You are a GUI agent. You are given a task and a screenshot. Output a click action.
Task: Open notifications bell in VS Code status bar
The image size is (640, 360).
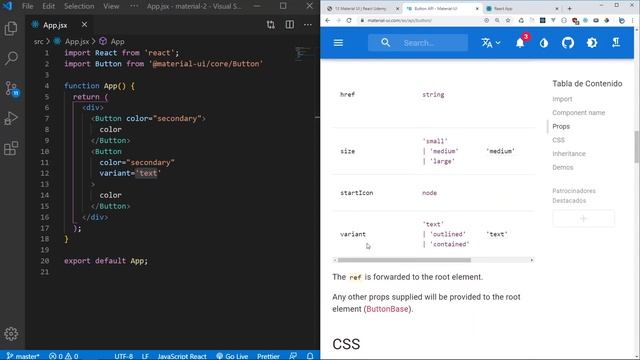click(310, 356)
